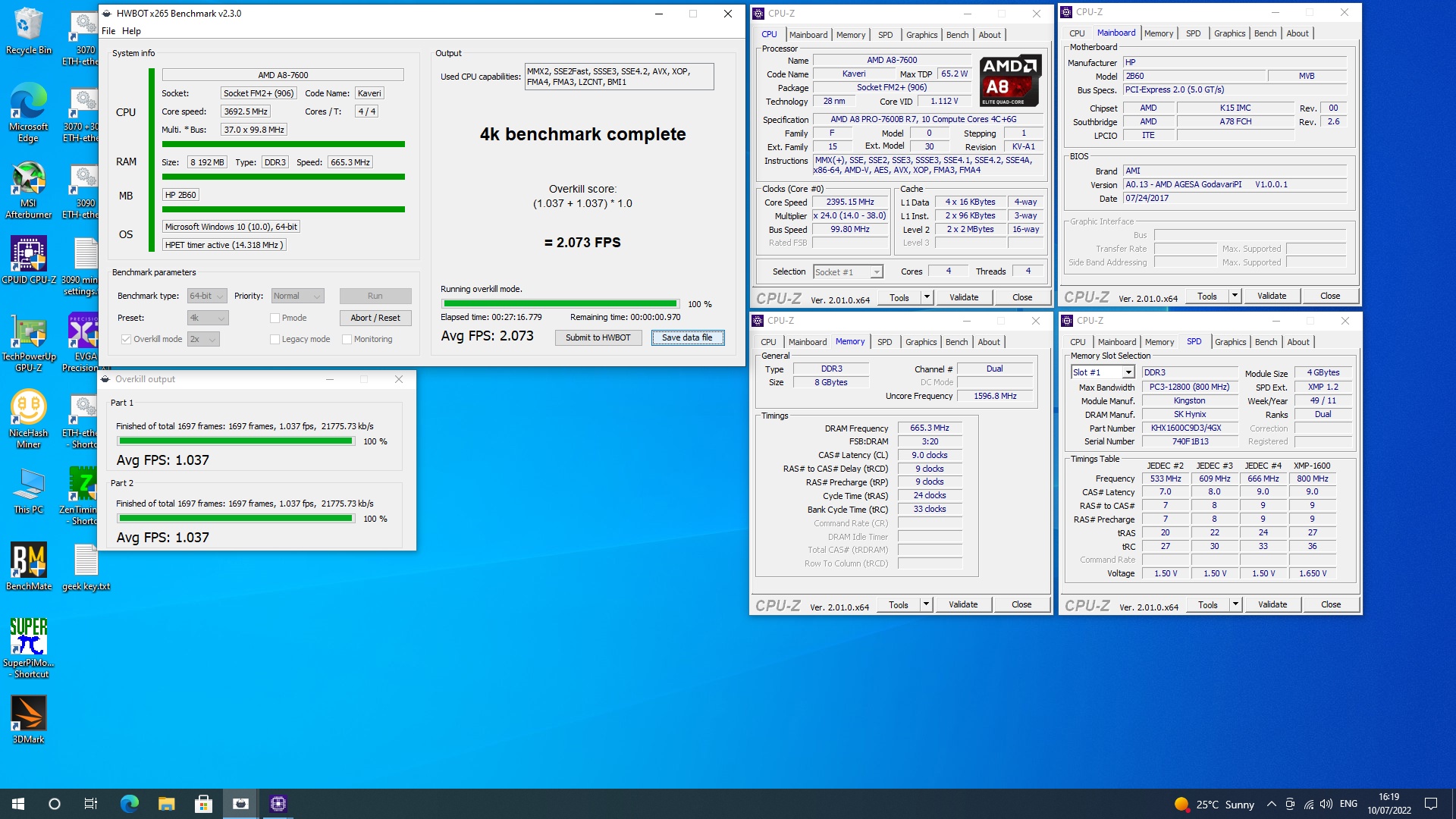
Task: Open the 25°C Sunny weather widget
Action: (1213, 805)
